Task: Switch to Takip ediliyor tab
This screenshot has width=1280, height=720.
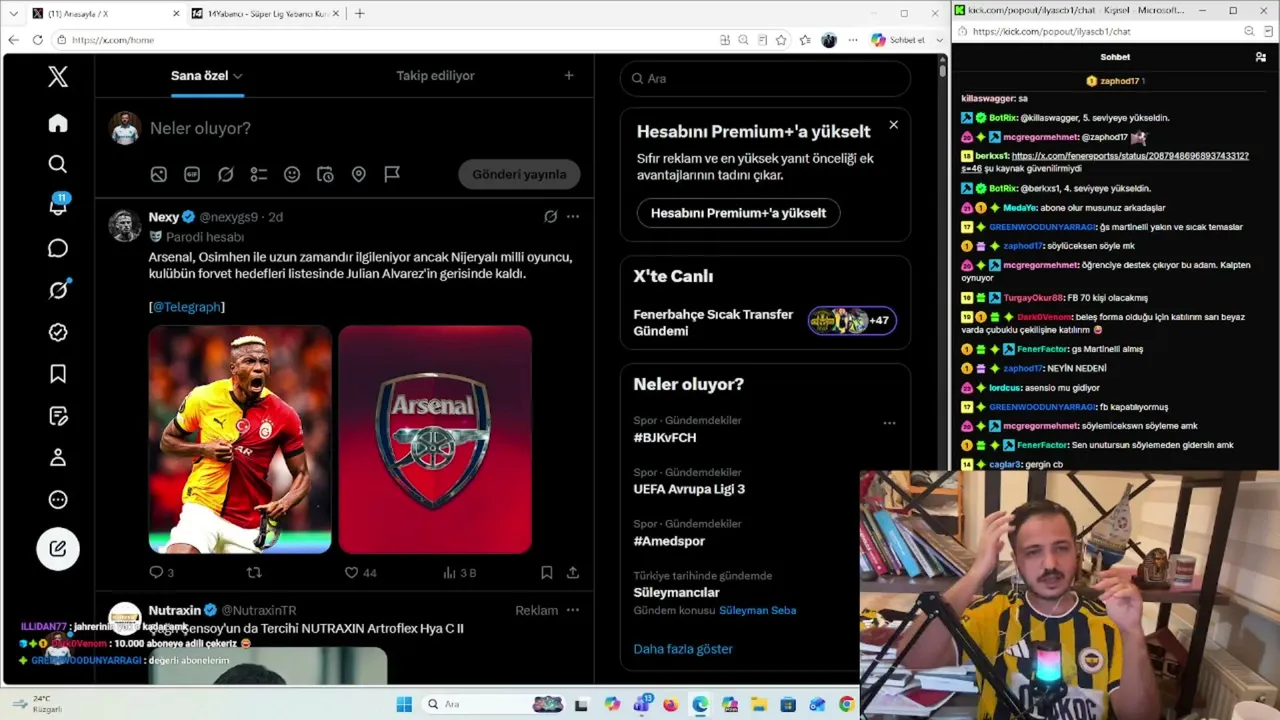Action: pos(435,75)
